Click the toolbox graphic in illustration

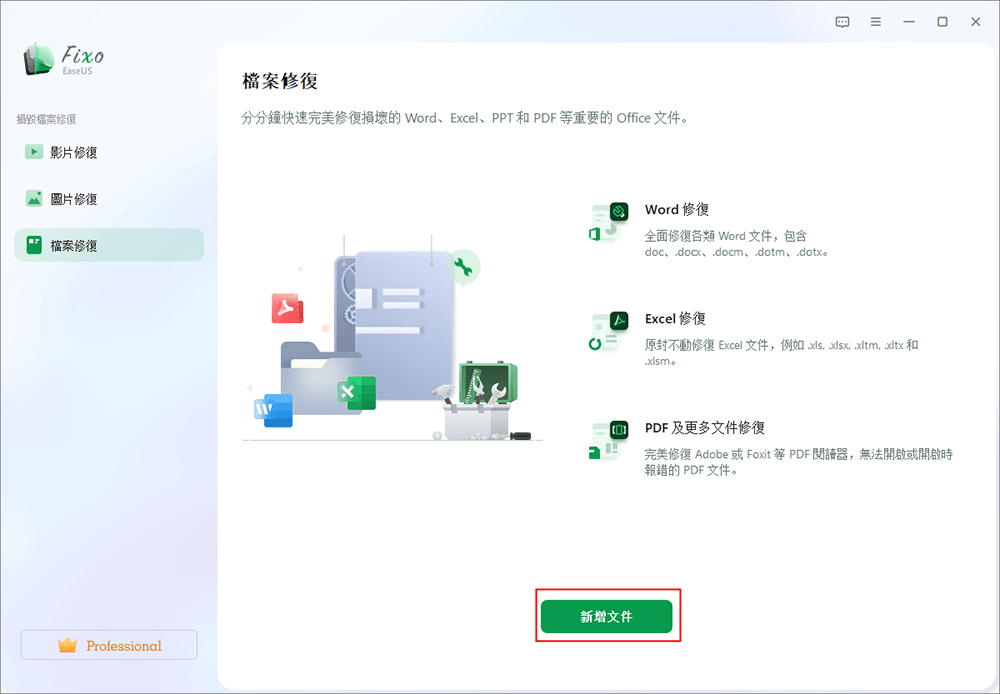[480, 402]
